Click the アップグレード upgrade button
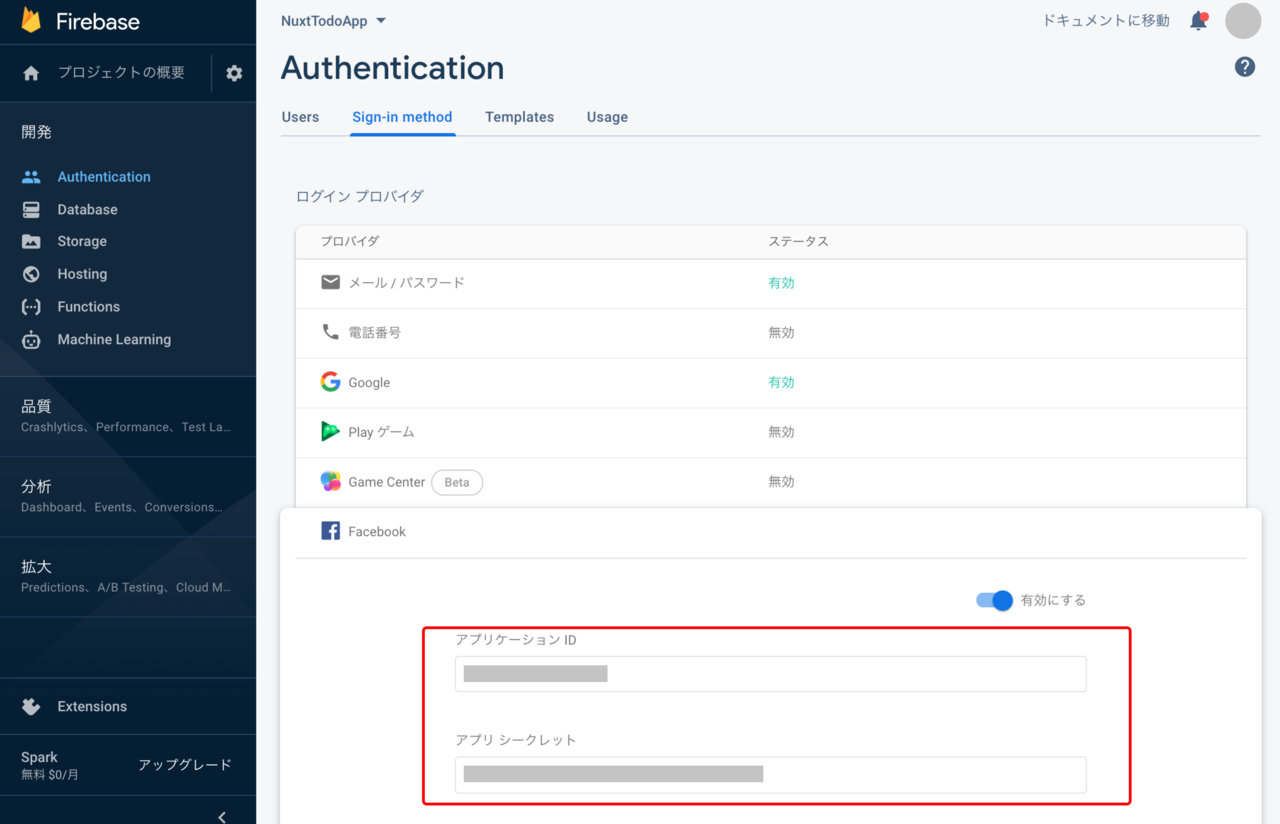 185,765
